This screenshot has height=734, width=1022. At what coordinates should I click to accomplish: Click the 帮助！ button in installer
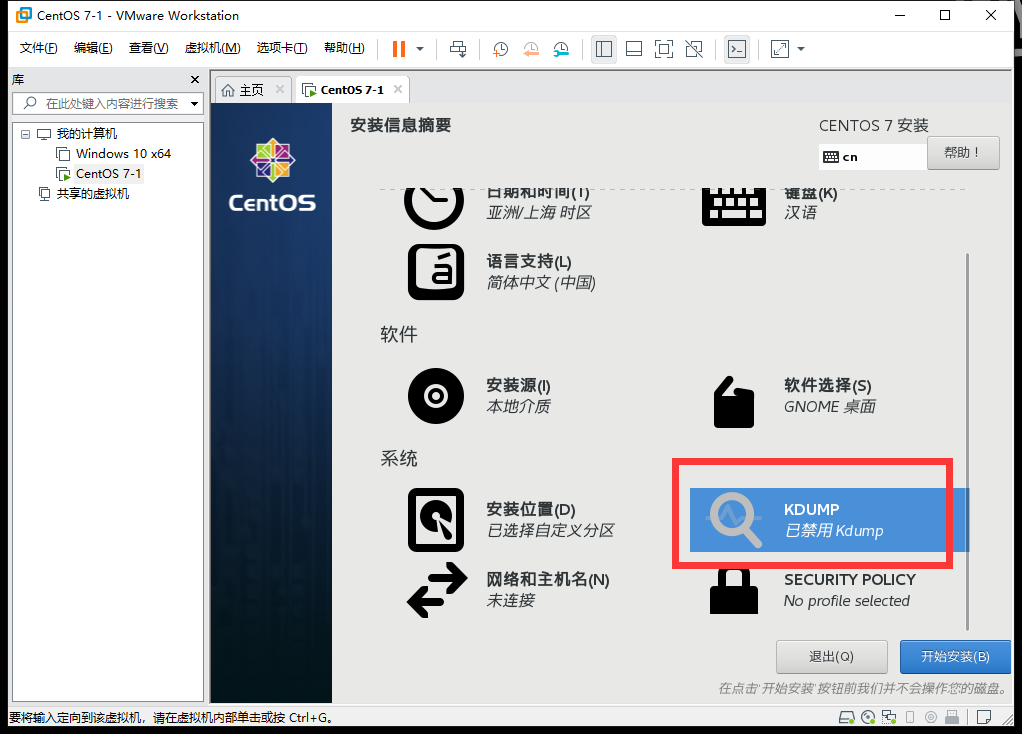click(963, 153)
